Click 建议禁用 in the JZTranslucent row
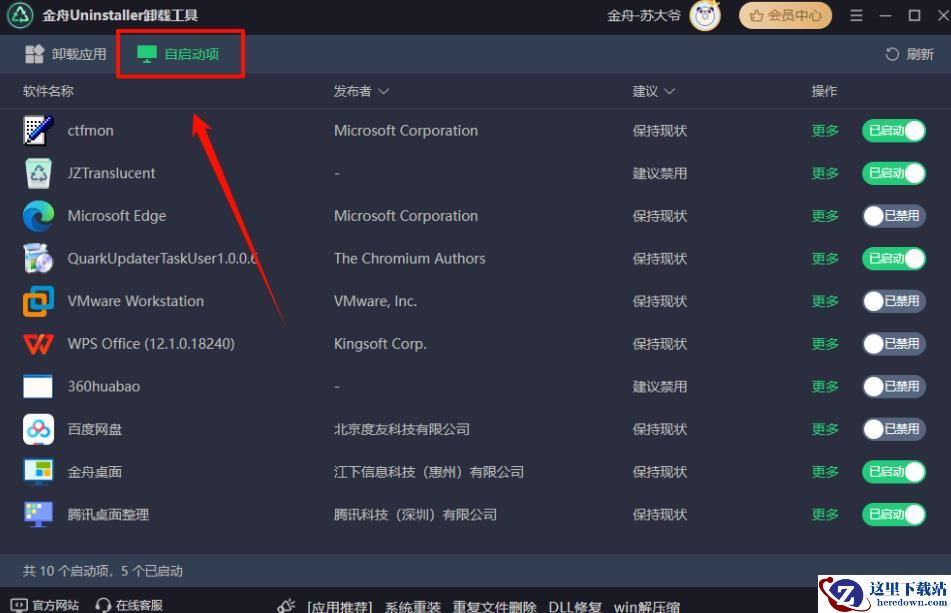This screenshot has width=951, height=613. point(660,173)
